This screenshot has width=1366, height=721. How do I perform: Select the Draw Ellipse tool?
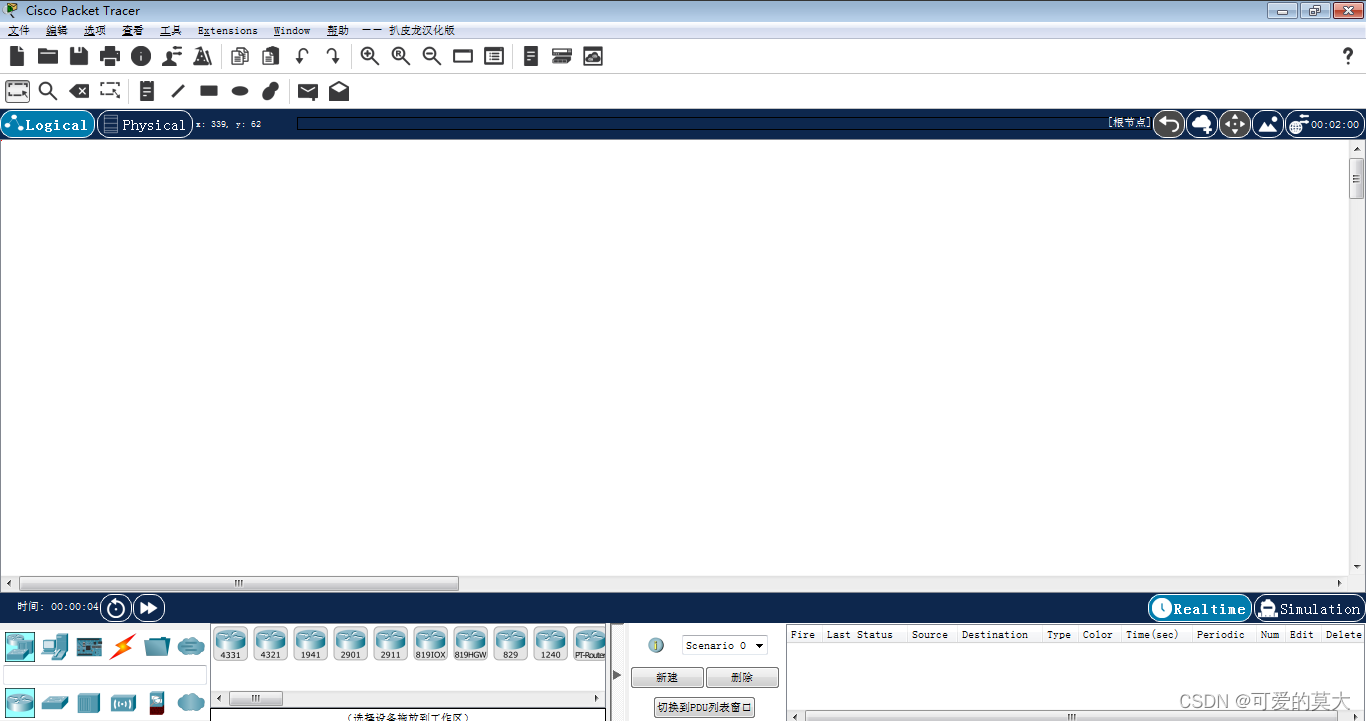point(240,91)
